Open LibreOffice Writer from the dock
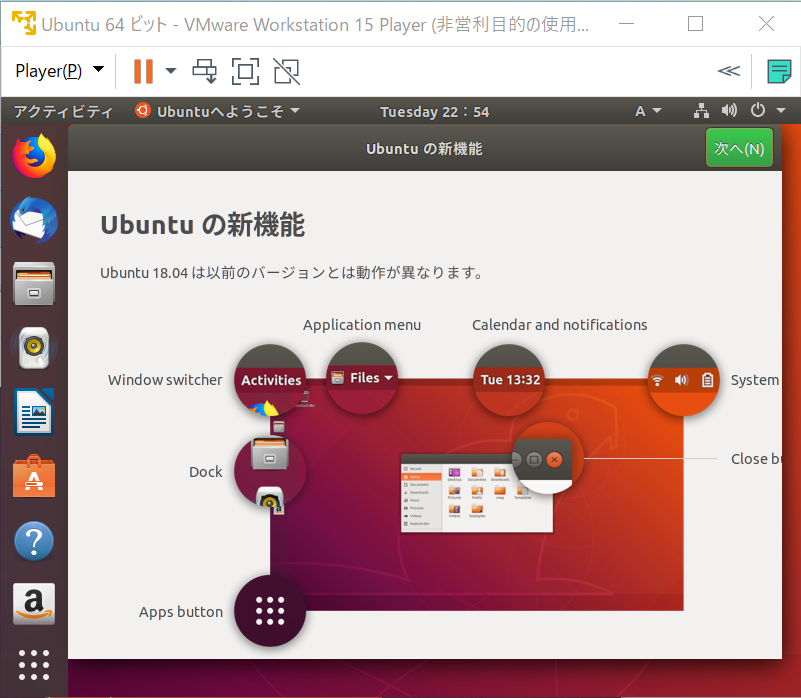 34,411
